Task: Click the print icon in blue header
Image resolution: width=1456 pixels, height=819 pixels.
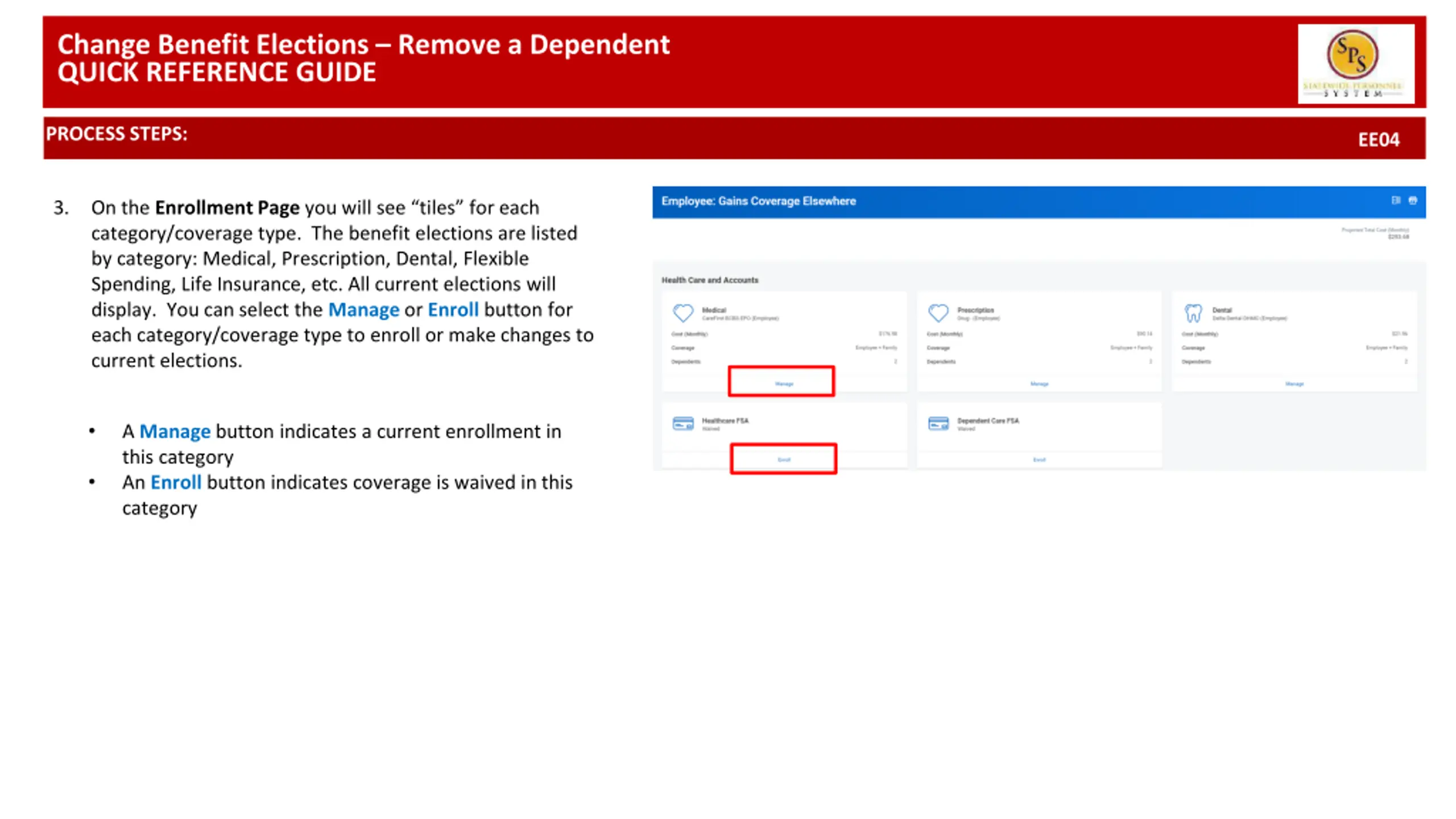Action: [x=1413, y=200]
